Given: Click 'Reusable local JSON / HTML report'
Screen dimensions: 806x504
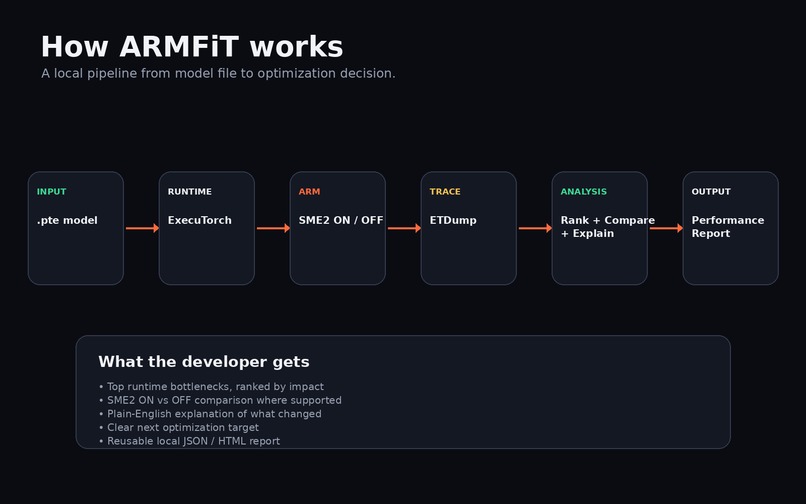Looking at the screenshot, I should pos(189,441).
